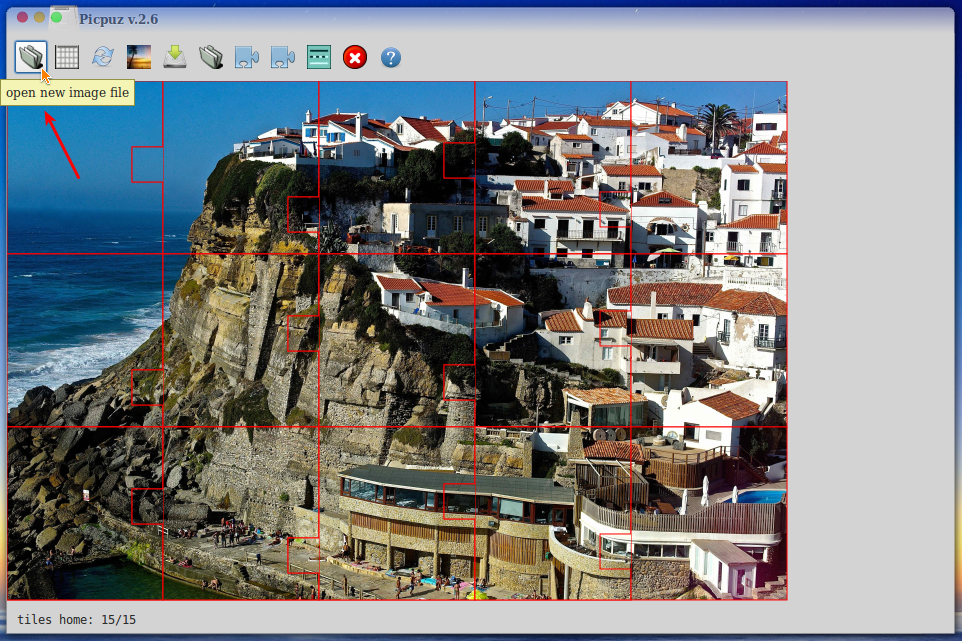Open new image file using highlighted folder icon

tap(31, 57)
